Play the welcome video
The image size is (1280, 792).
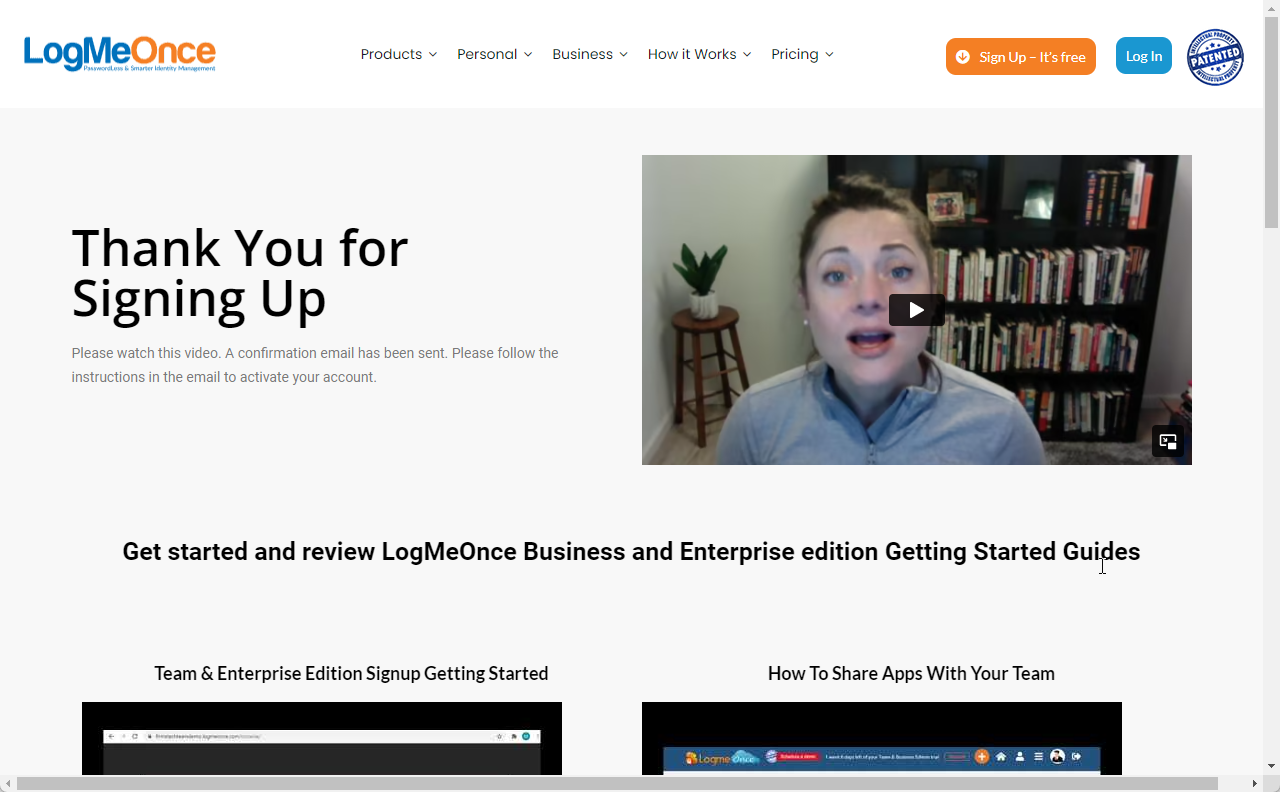click(x=917, y=310)
